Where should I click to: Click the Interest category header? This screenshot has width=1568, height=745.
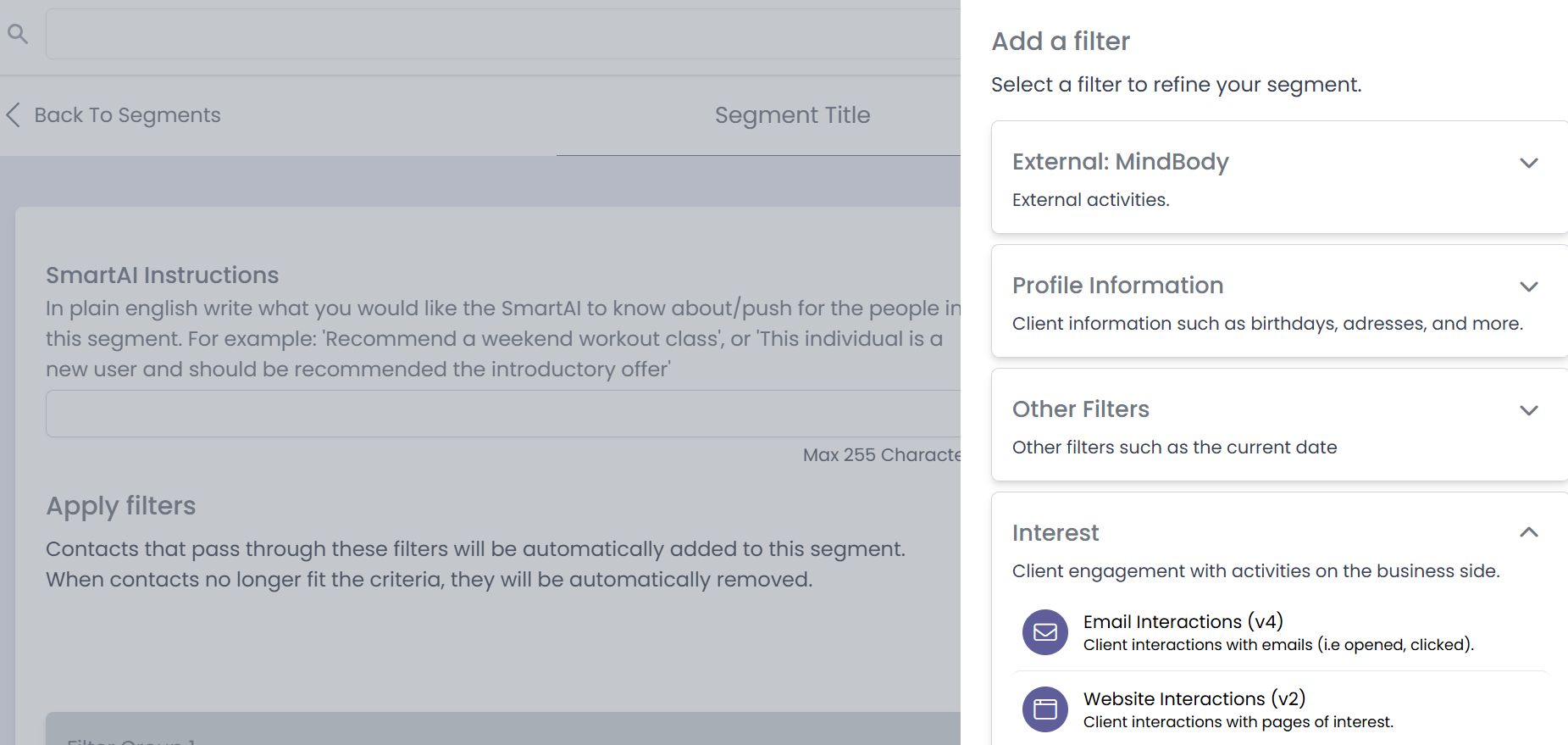pyautogui.click(x=1055, y=532)
